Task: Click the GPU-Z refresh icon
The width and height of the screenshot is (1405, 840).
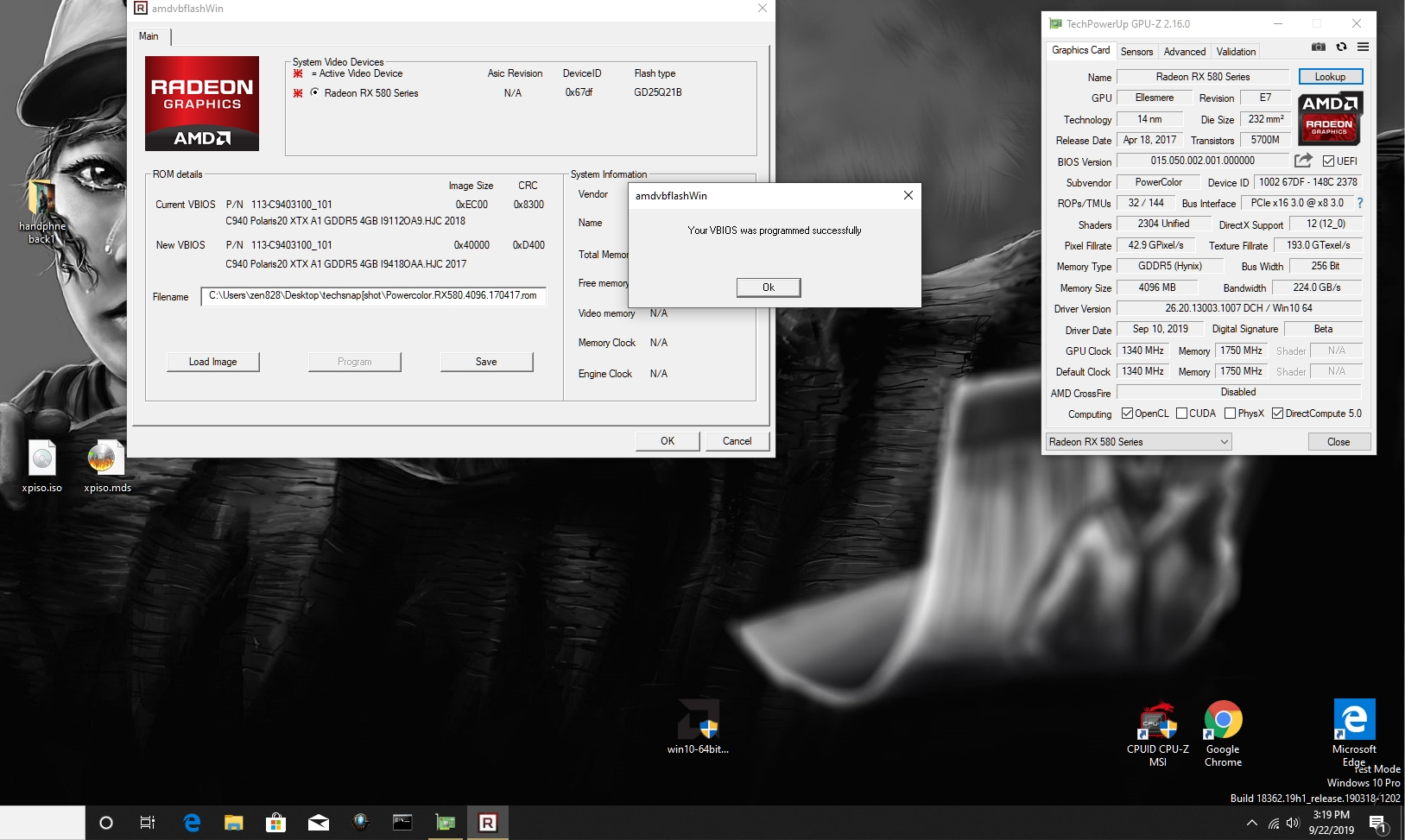Action: (x=1341, y=47)
